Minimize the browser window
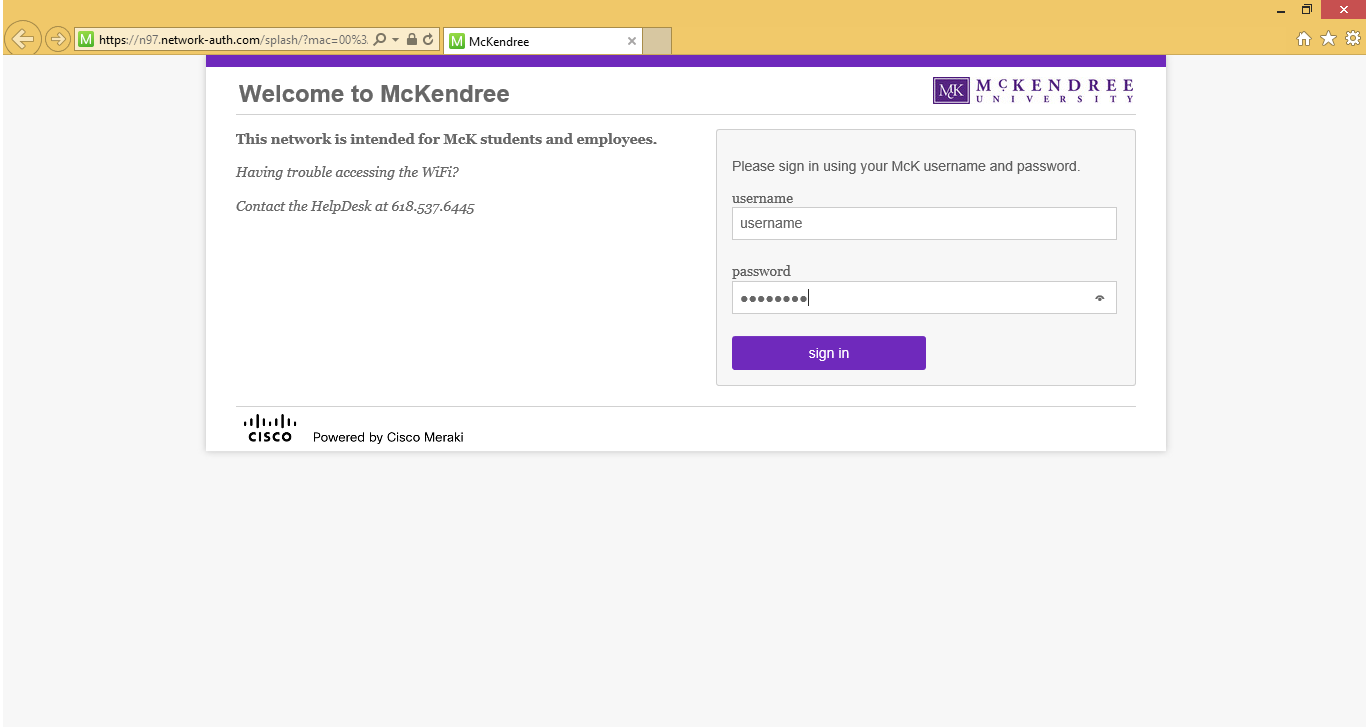 (x=1281, y=10)
